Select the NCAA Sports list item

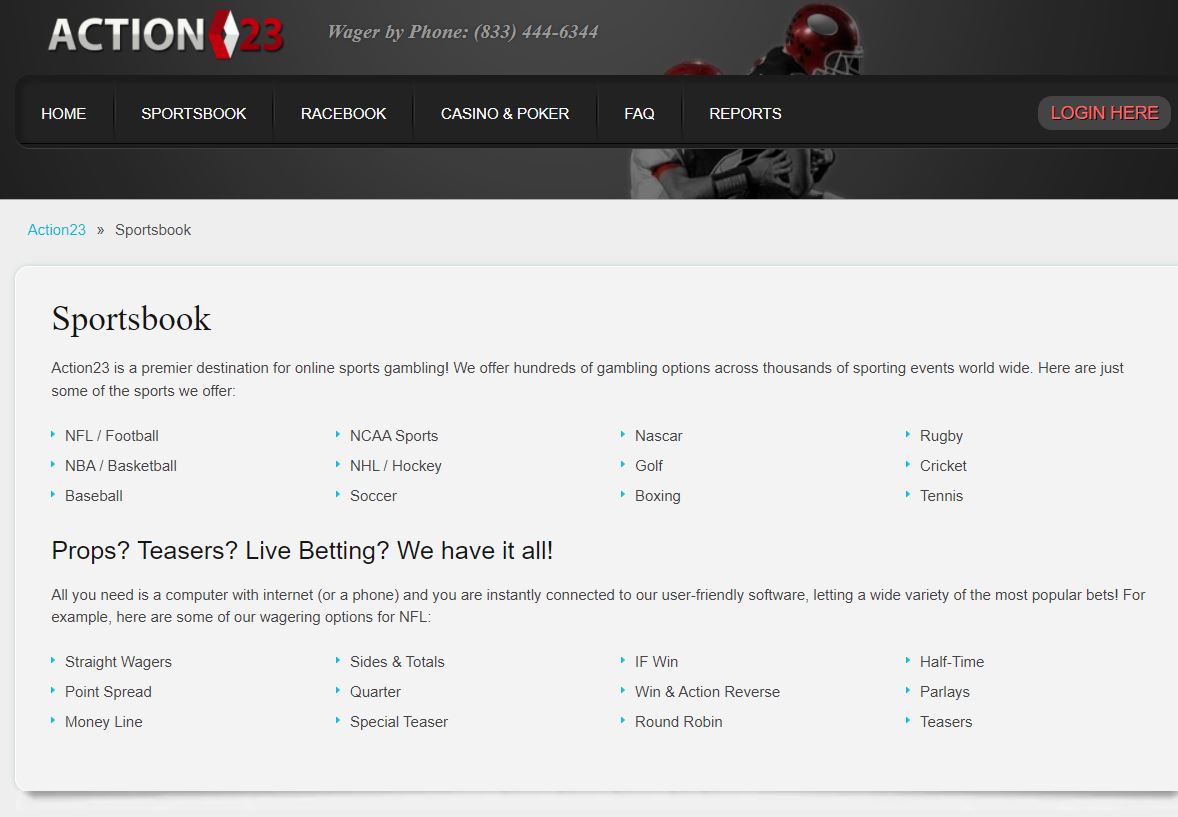(x=394, y=436)
